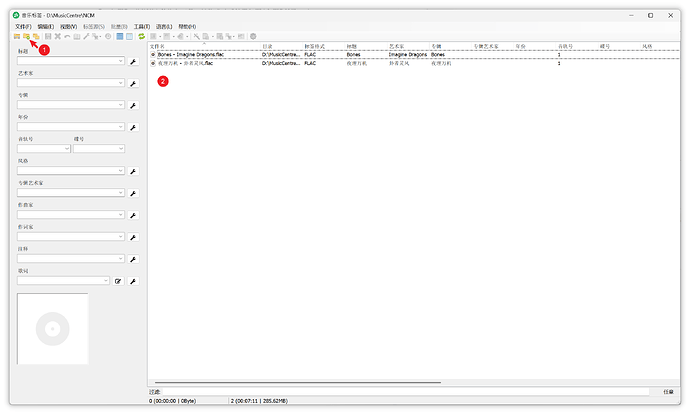Click "Imagine Dragons" artist cell
The width and height of the screenshot is (690, 413).
pyautogui.click(x=407, y=55)
